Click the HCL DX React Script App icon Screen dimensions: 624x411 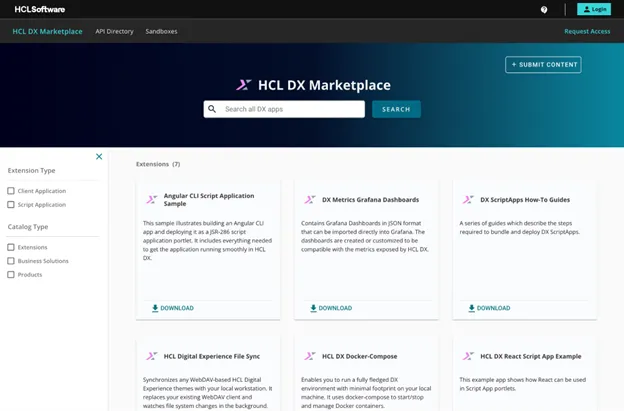(x=468, y=356)
